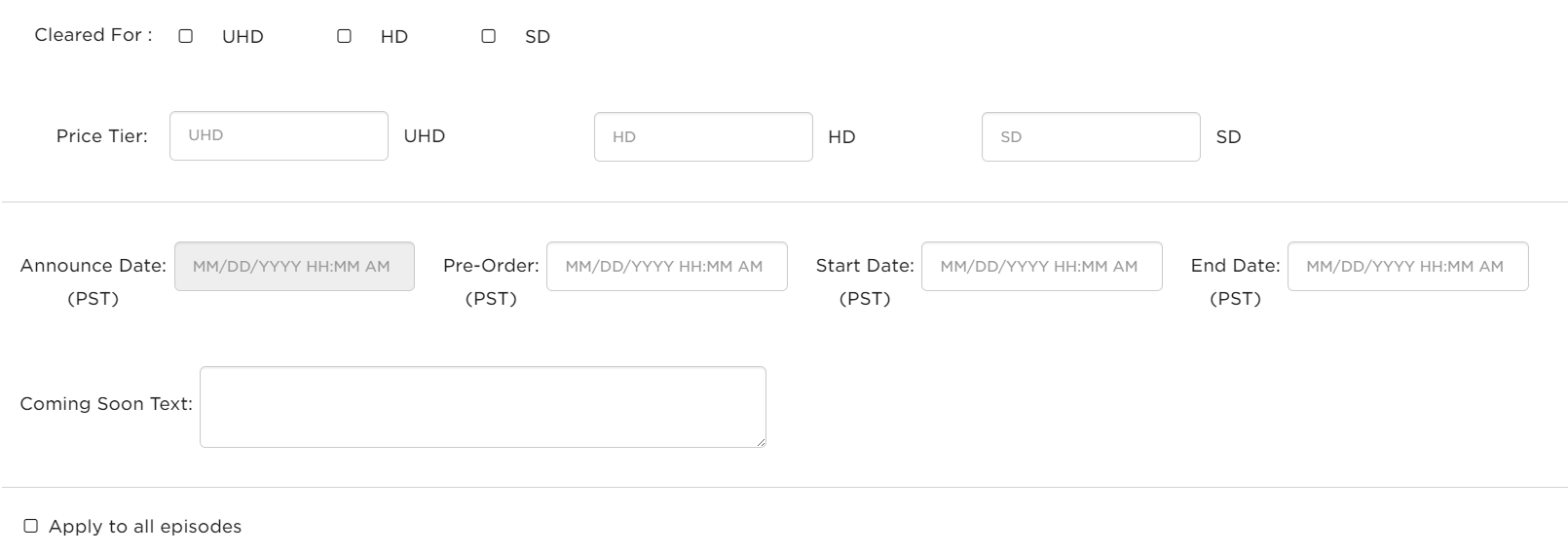Screen dimensions: 1568x555
Task: Click the 'Price Tier:' label
Action: [102, 136]
